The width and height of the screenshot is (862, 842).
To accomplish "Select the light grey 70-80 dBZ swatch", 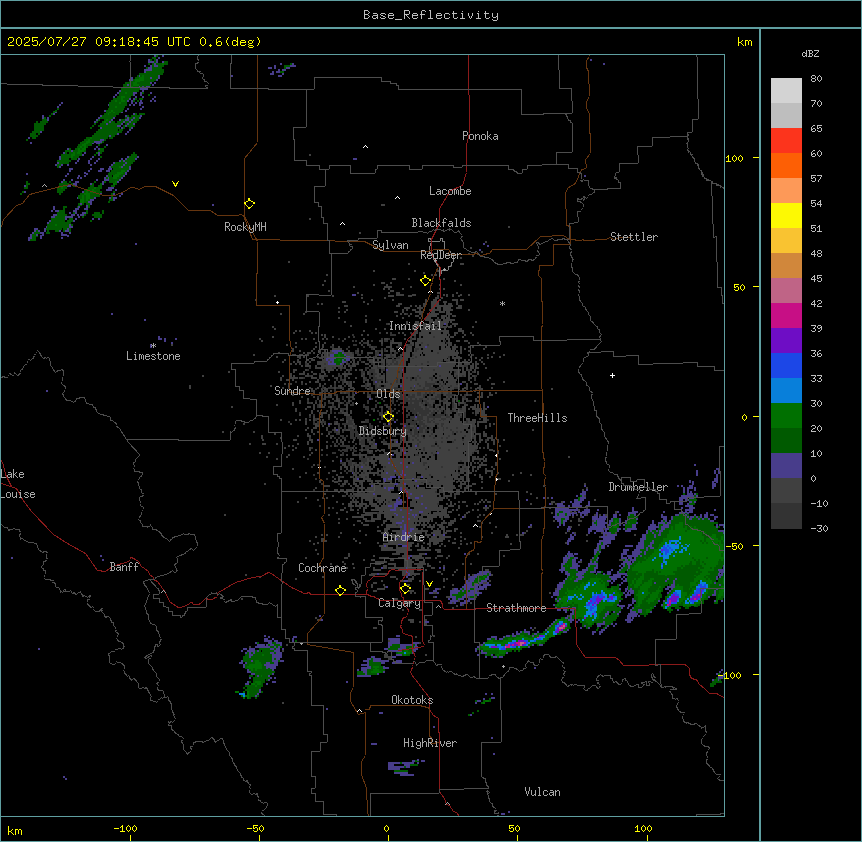I will (786, 91).
